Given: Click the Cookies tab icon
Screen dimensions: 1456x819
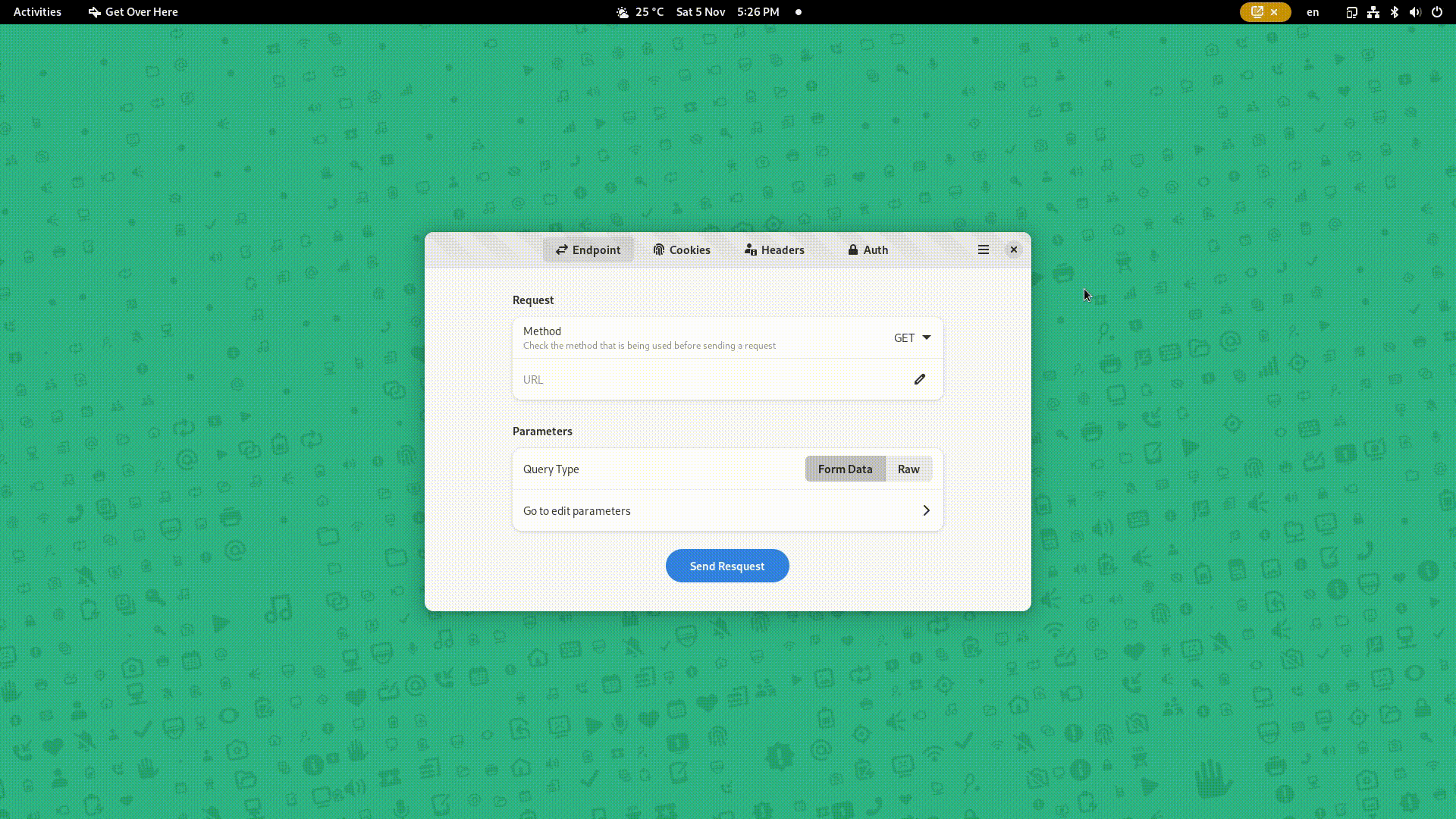Looking at the screenshot, I should point(658,249).
